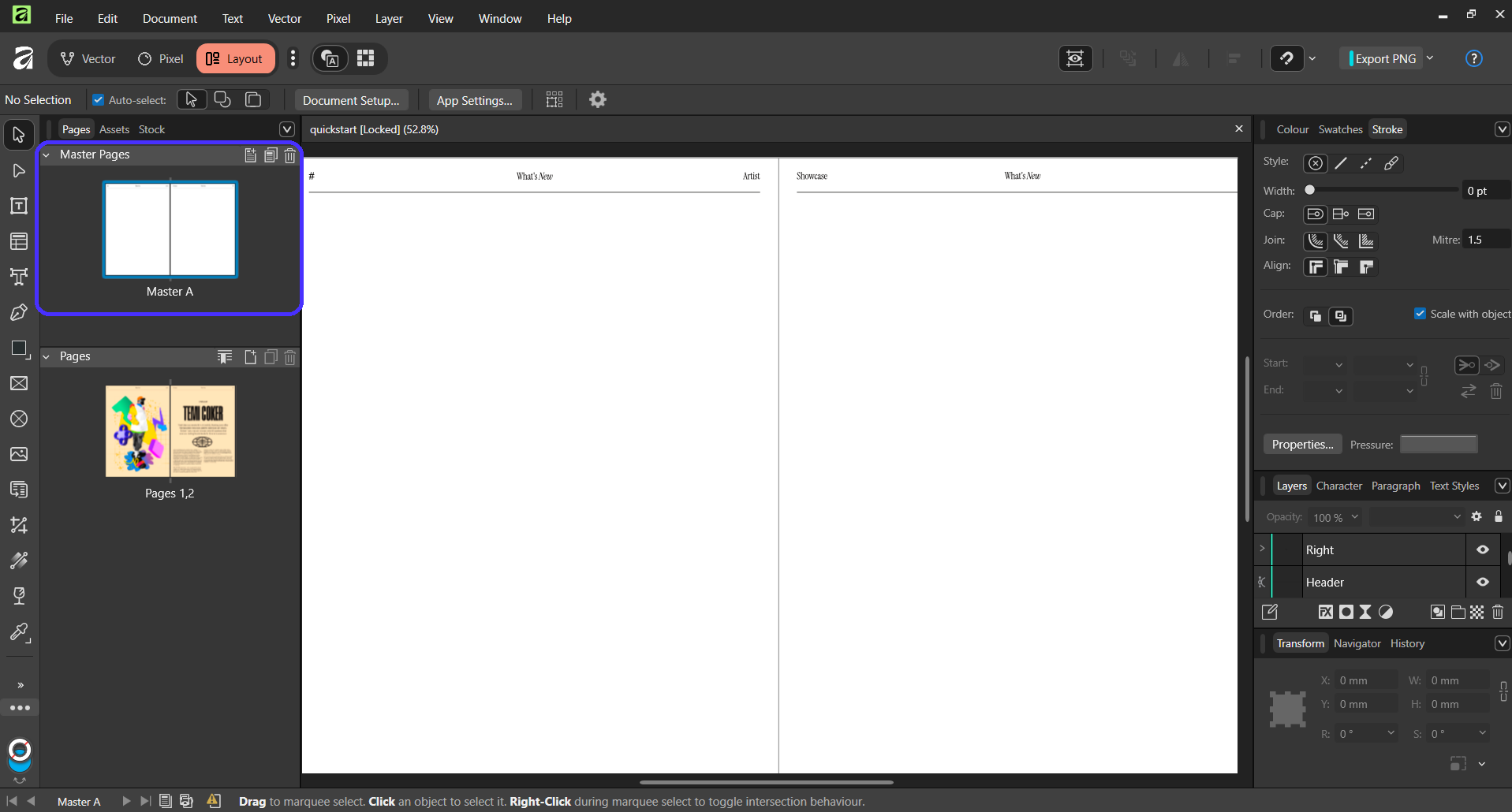
Task: Delete the selected layer
Action: [1498, 612]
